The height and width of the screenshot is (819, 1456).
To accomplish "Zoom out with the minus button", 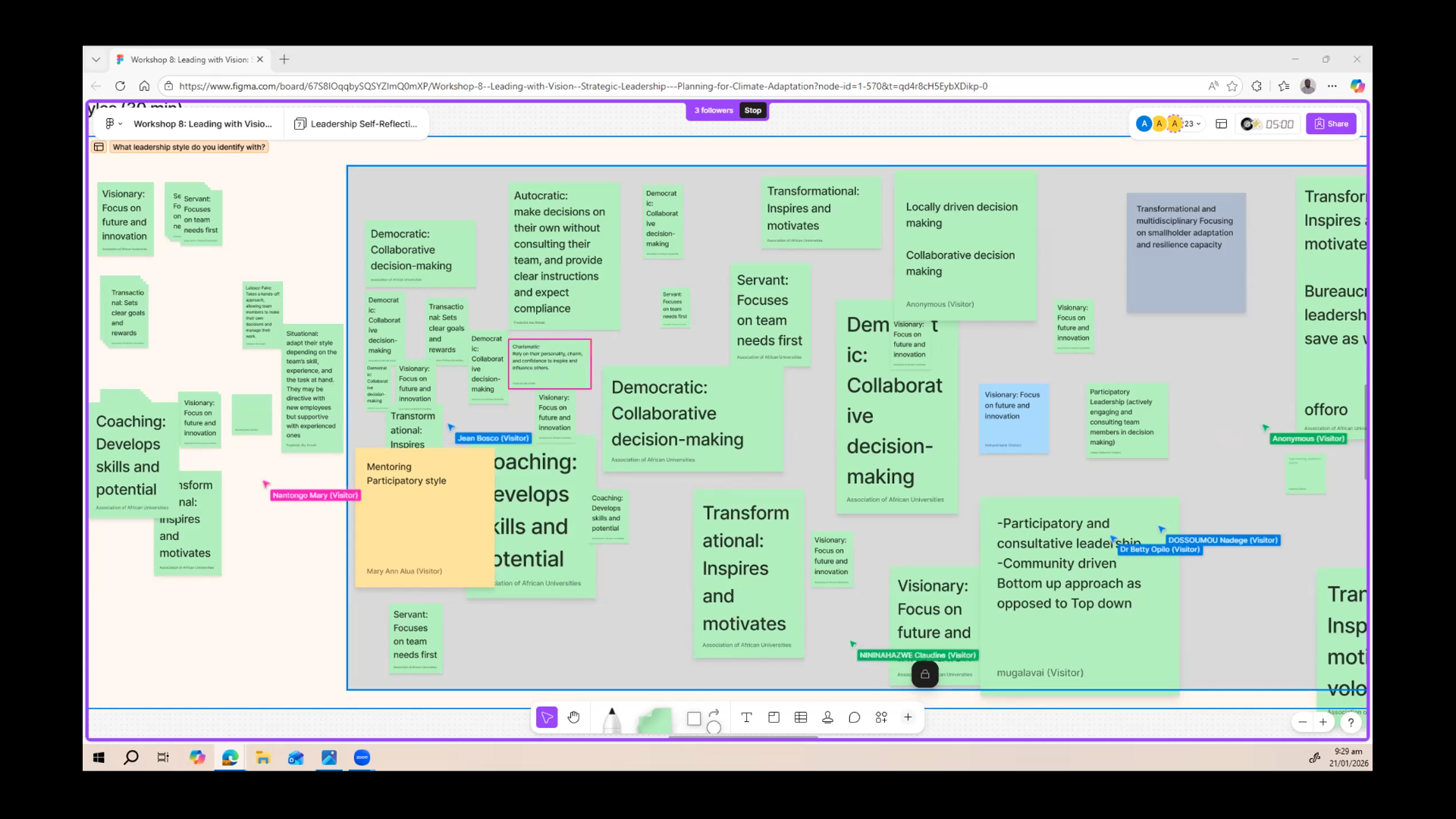I will pyautogui.click(x=1302, y=722).
